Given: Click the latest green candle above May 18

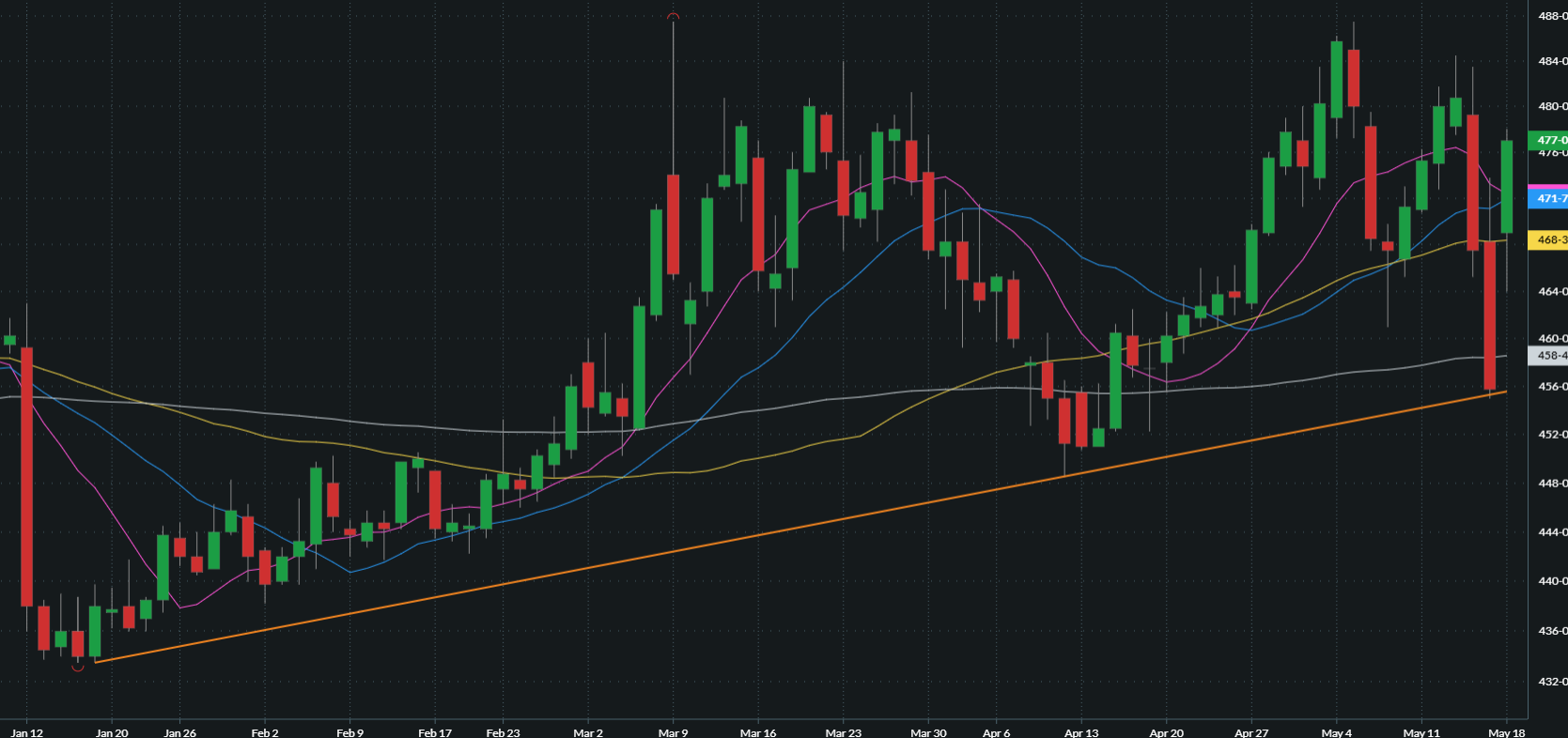Looking at the screenshot, I should point(1507,187).
